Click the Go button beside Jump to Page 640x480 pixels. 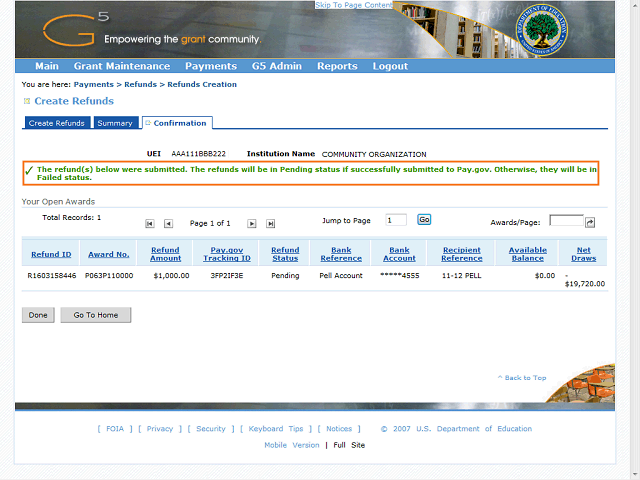pyautogui.click(x=424, y=220)
